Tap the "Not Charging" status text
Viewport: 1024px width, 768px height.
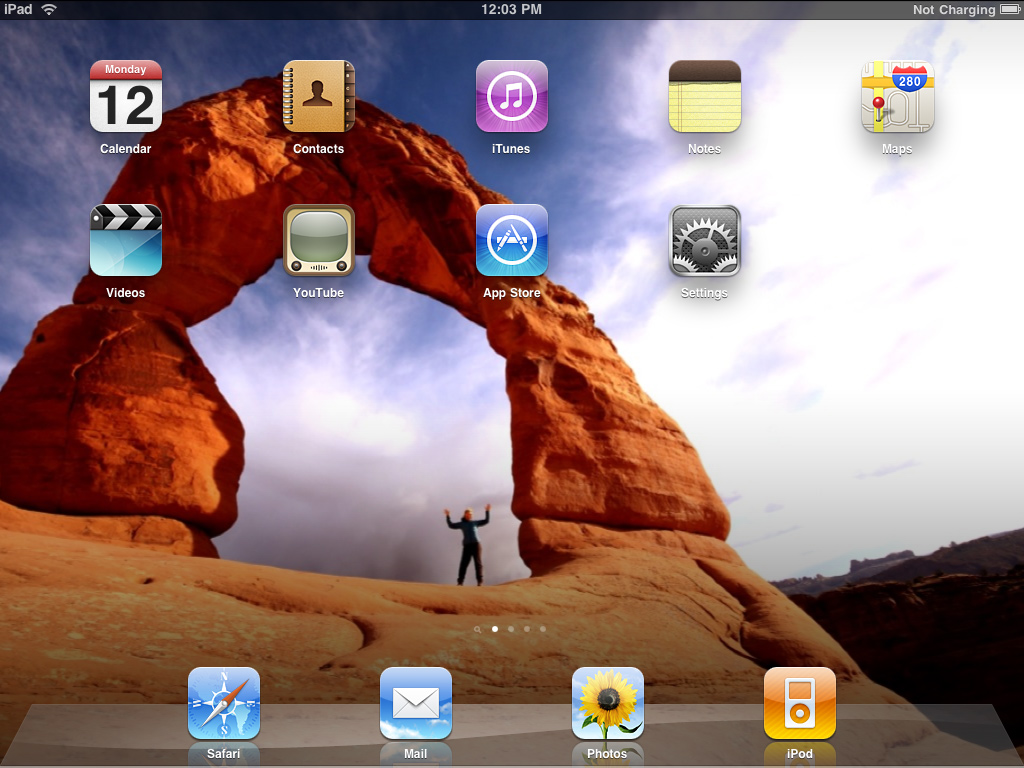tap(954, 10)
